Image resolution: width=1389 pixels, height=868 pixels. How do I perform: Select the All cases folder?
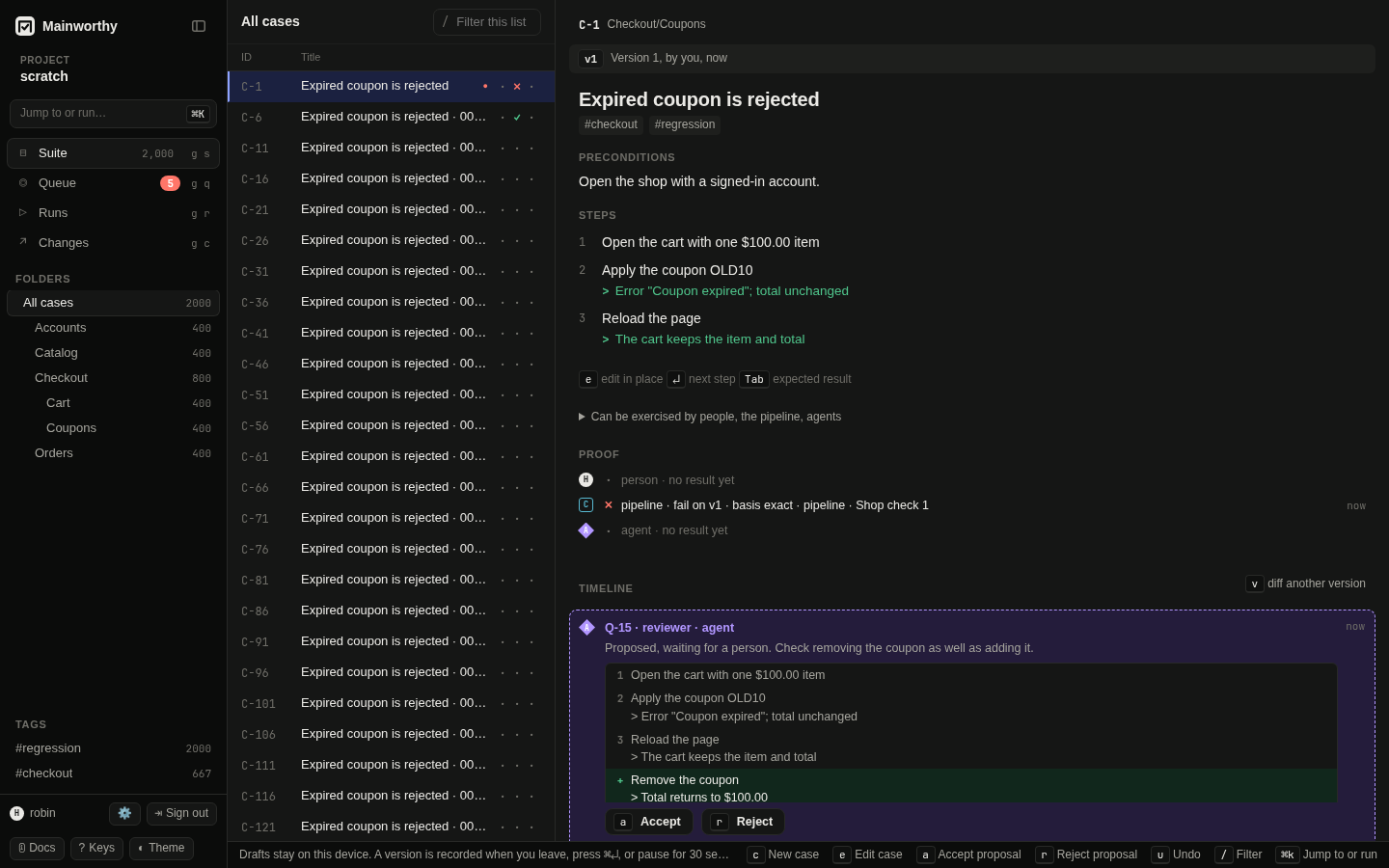[x=114, y=303]
